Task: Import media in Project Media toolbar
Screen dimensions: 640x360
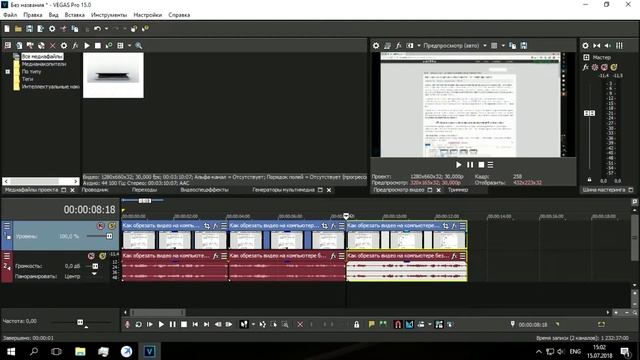Action: (19, 46)
